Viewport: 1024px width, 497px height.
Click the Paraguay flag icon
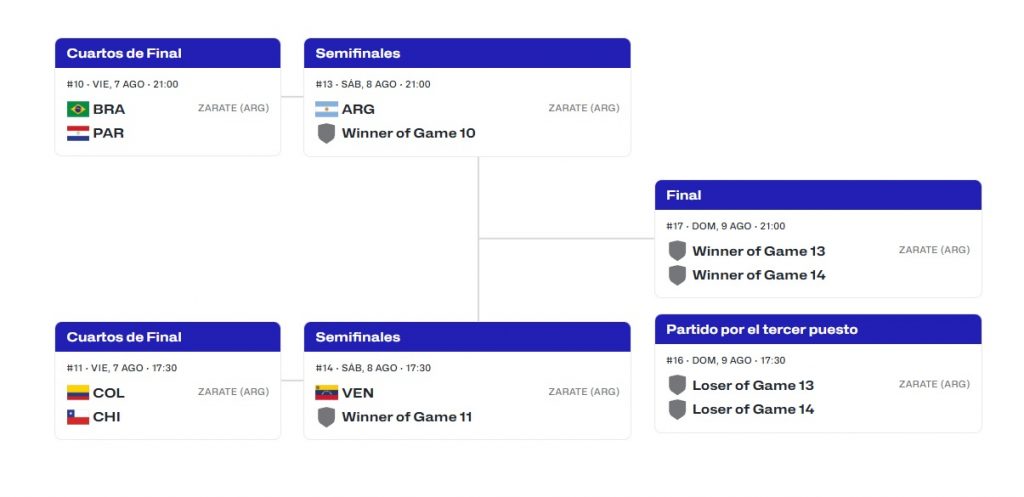click(78, 133)
